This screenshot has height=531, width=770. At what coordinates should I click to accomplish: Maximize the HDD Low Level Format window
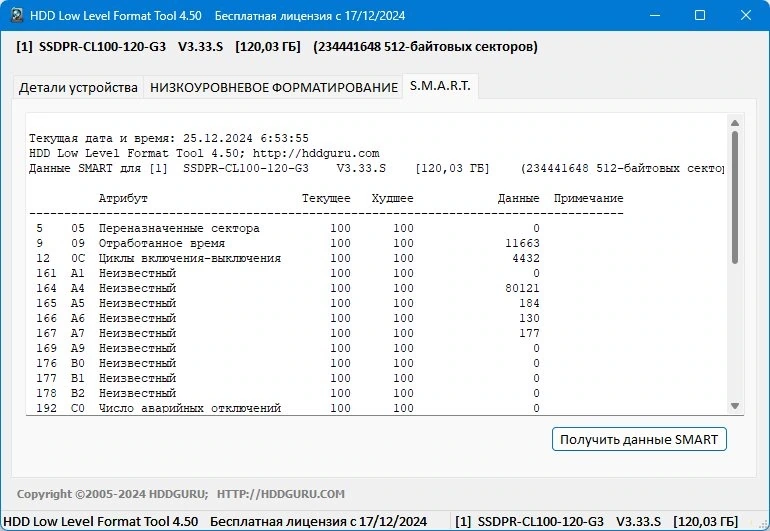coord(700,15)
